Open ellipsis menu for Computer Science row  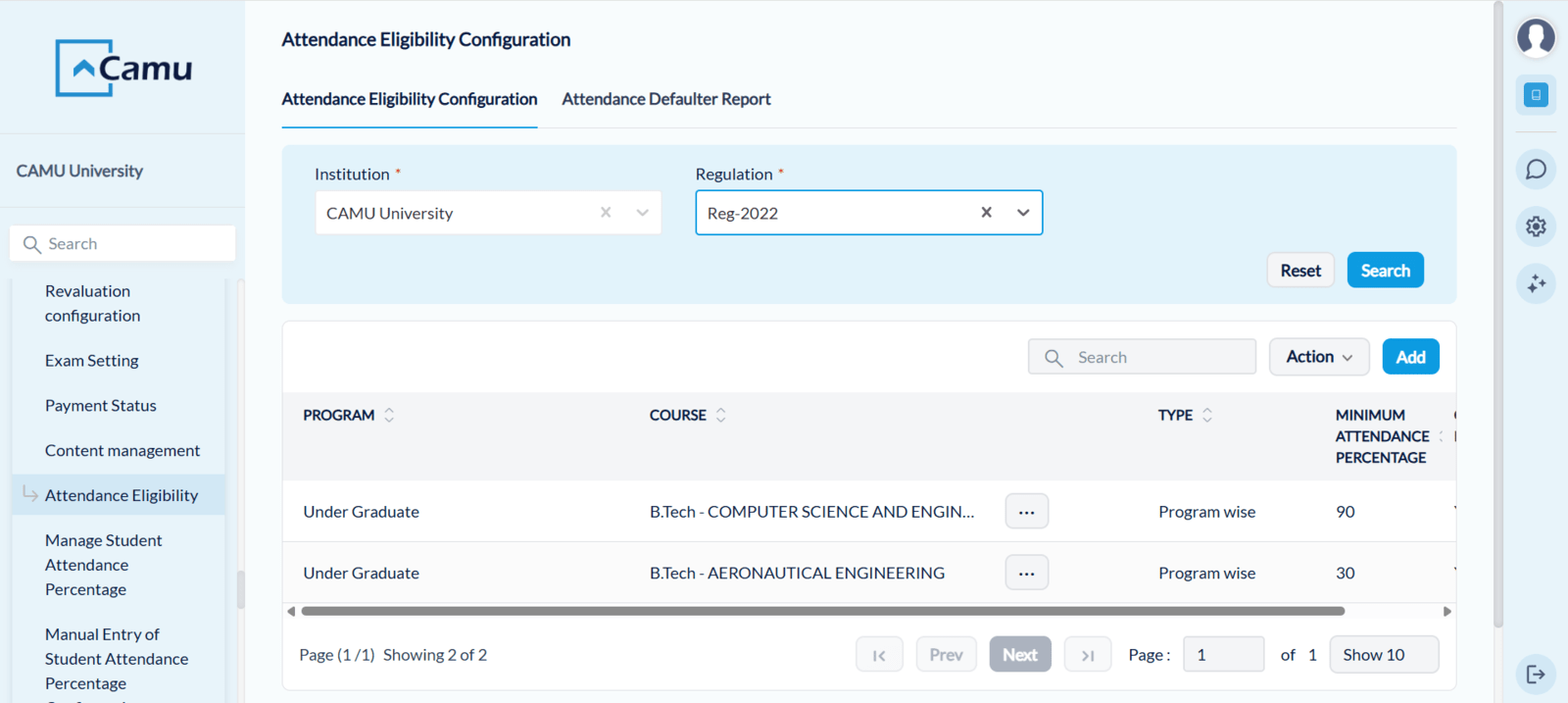click(1027, 512)
